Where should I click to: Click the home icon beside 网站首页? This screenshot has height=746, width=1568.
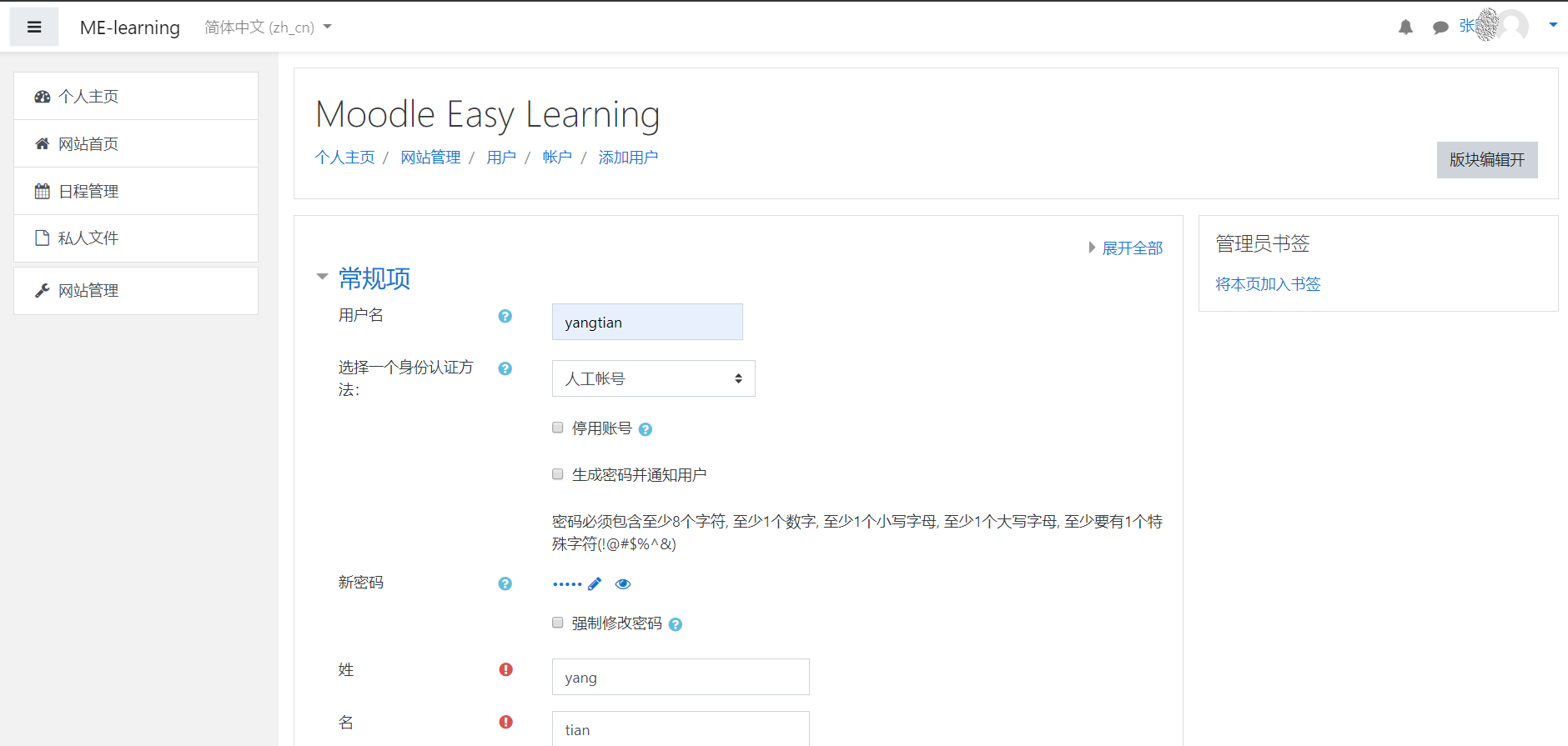[x=43, y=143]
